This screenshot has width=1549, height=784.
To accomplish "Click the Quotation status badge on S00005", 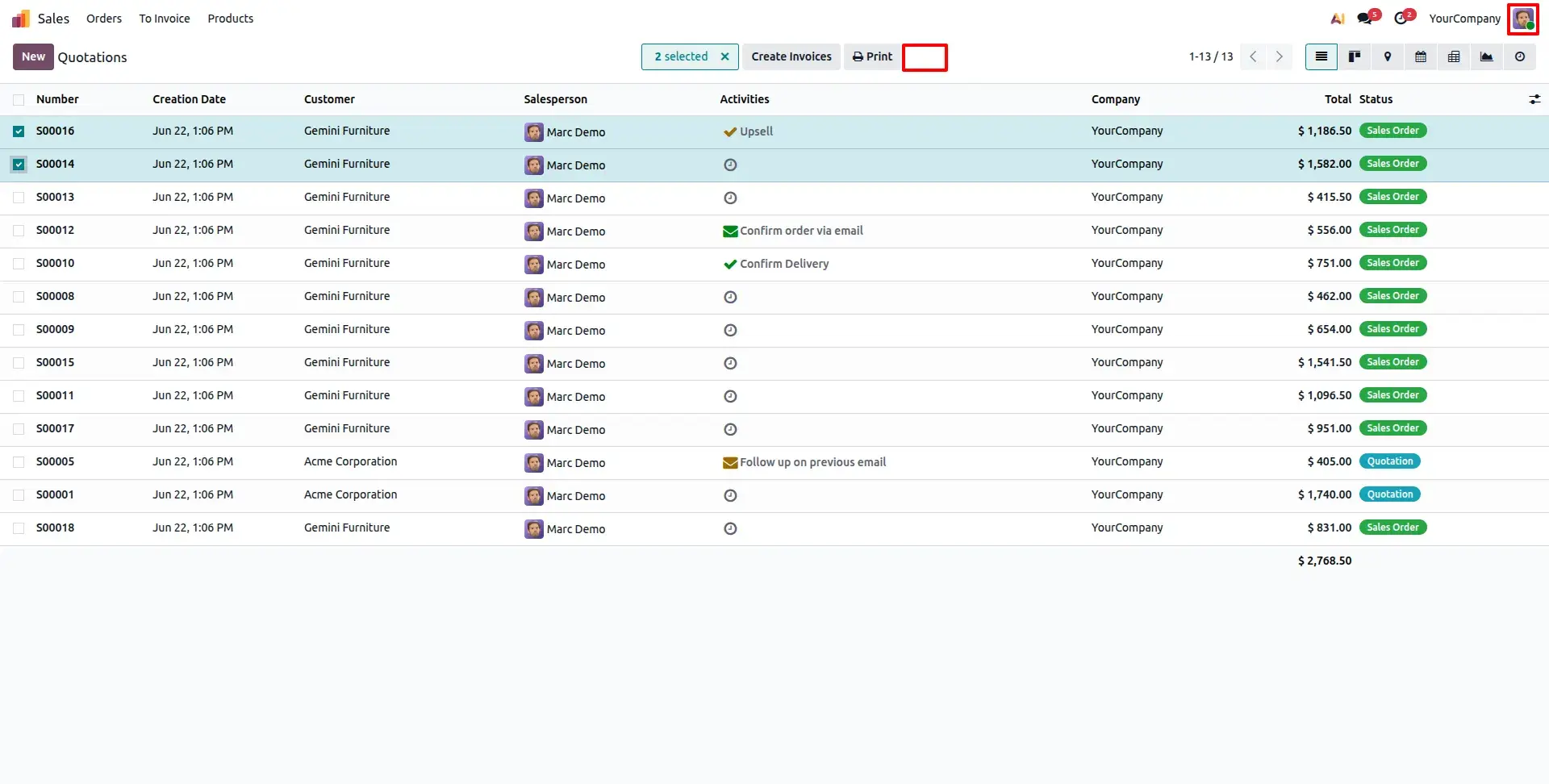I will [1389, 461].
